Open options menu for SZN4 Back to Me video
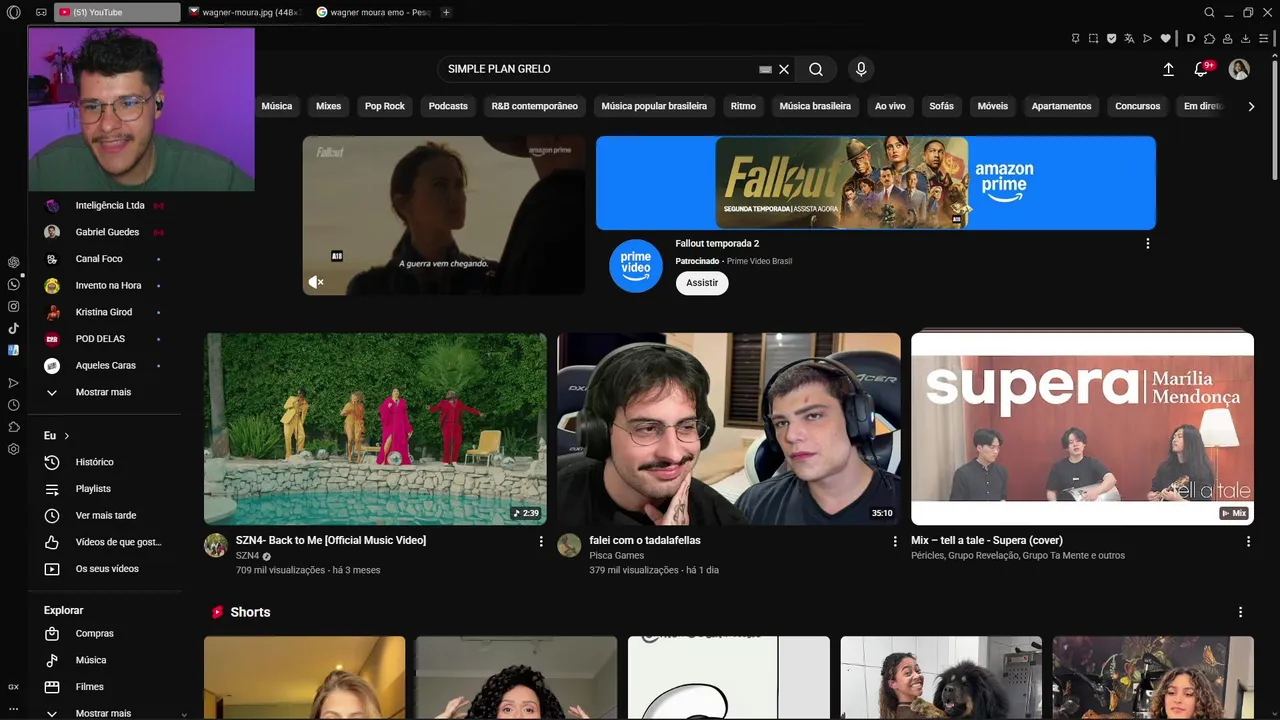The width and height of the screenshot is (1280, 720). tap(541, 541)
